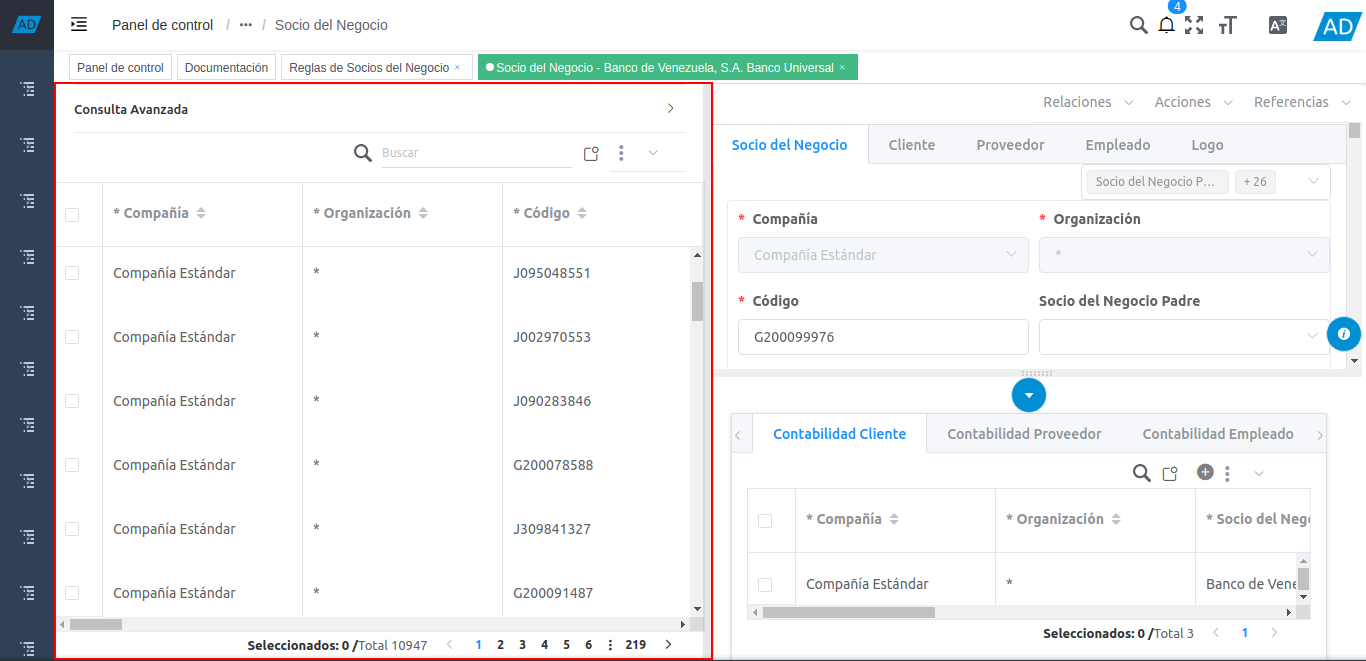Image resolution: width=1366 pixels, height=661 pixels.
Task: Close the Banco de Venezuela tab
Action: (842, 68)
